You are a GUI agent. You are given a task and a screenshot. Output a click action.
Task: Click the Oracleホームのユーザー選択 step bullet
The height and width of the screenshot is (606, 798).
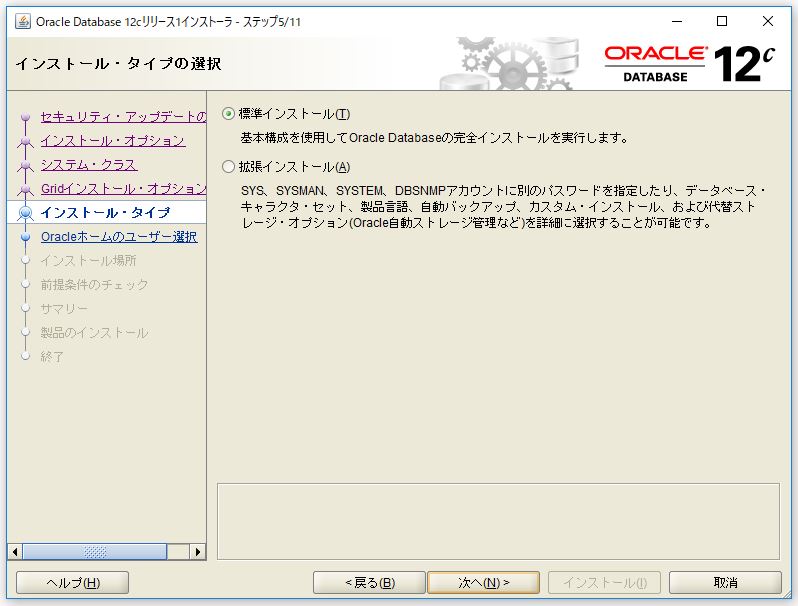coord(25,237)
